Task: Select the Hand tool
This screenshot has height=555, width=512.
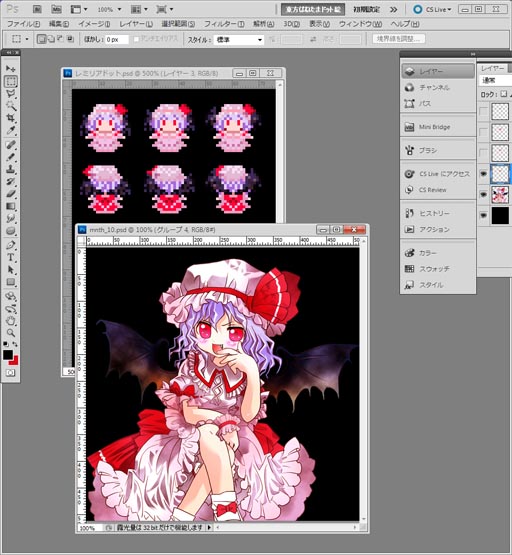Action: tap(11, 321)
